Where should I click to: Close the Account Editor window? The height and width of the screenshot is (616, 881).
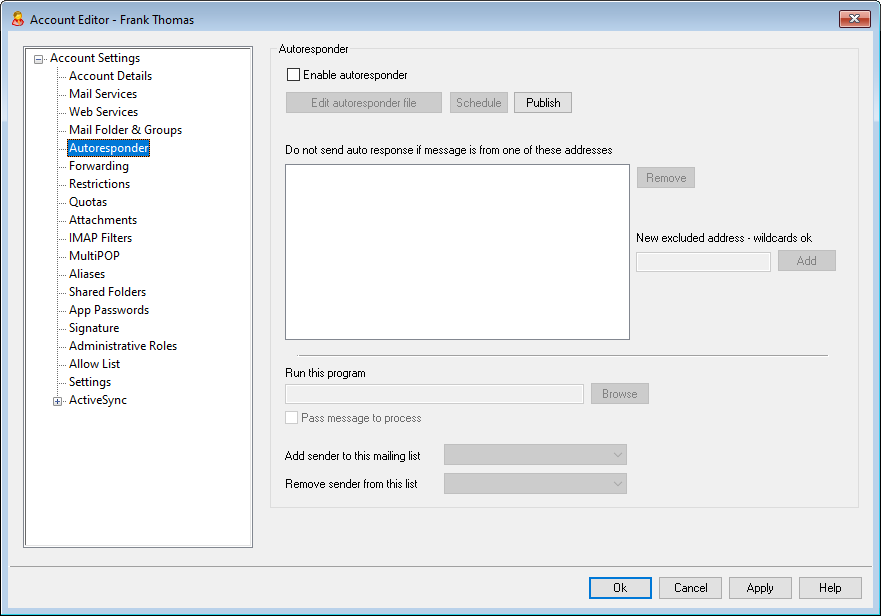point(853,19)
